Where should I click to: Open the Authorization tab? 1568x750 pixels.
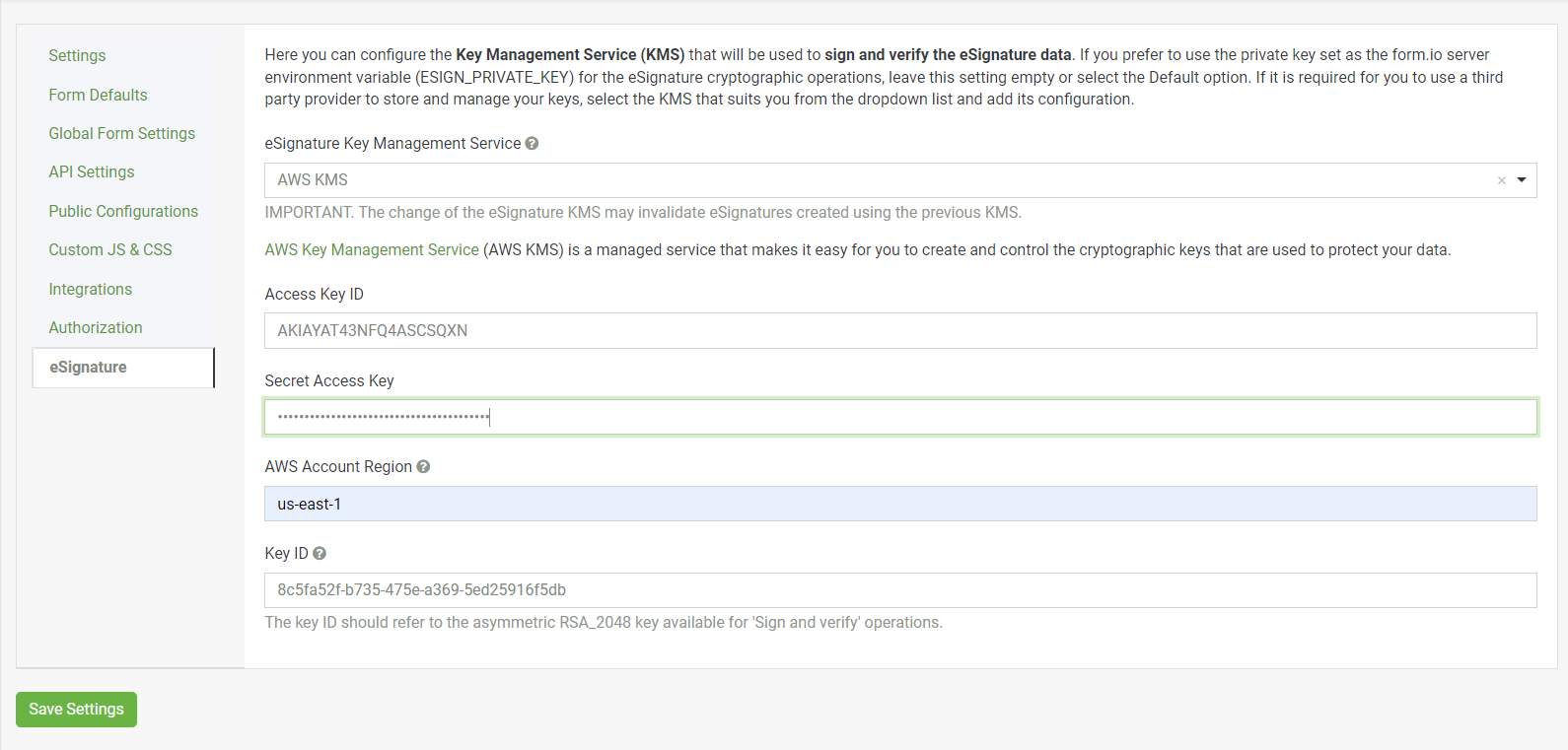pyautogui.click(x=96, y=327)
